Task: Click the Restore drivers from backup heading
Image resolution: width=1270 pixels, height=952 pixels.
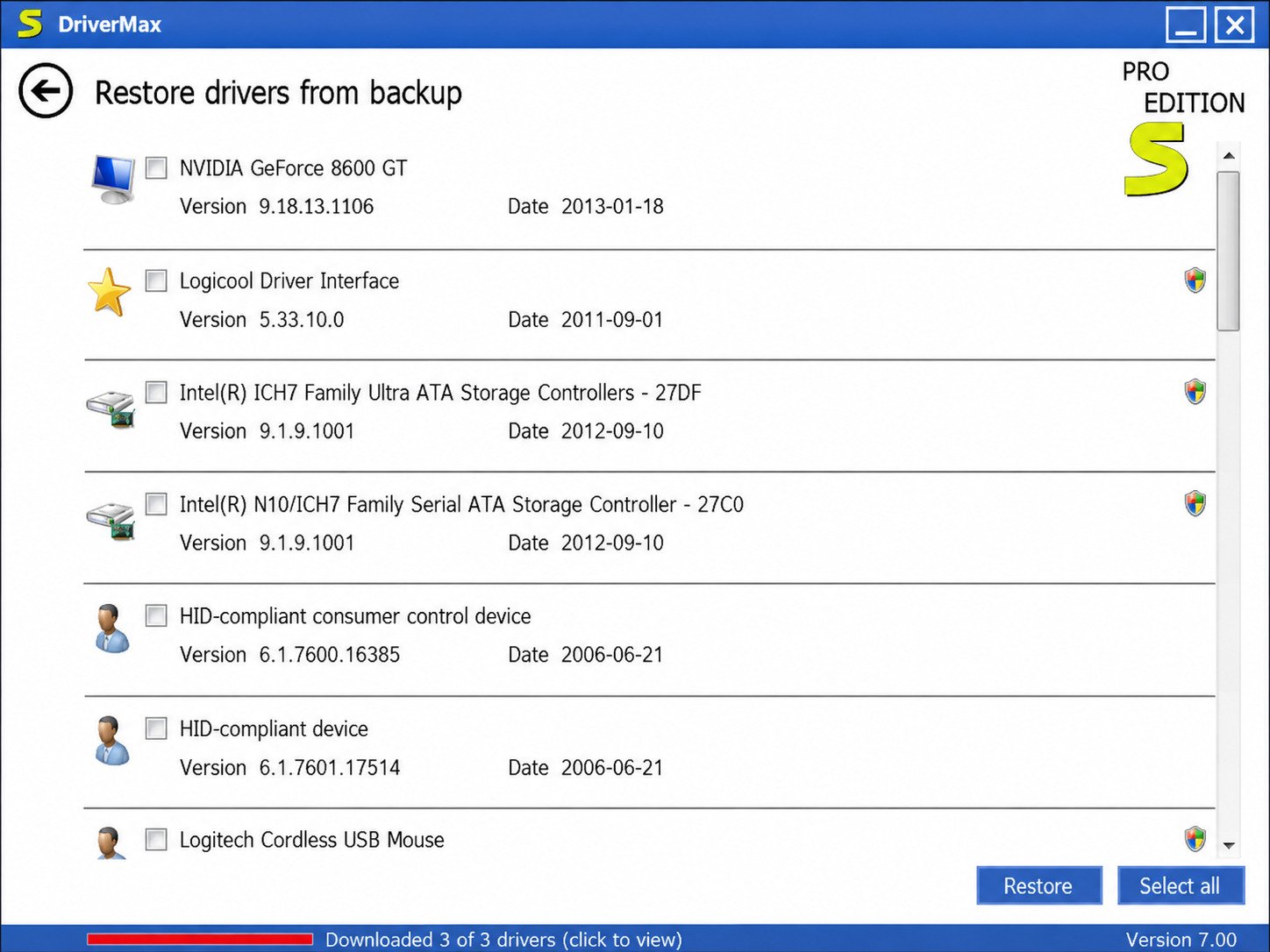Action: coord(278,92)
